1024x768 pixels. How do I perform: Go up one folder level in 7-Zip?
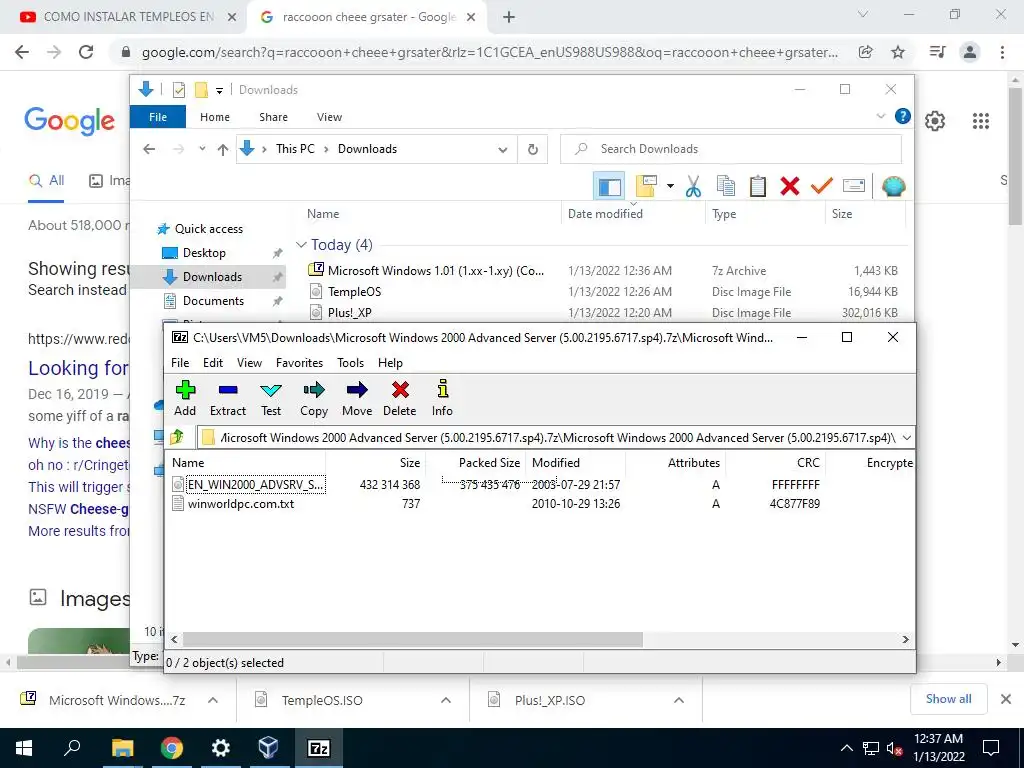178,437
